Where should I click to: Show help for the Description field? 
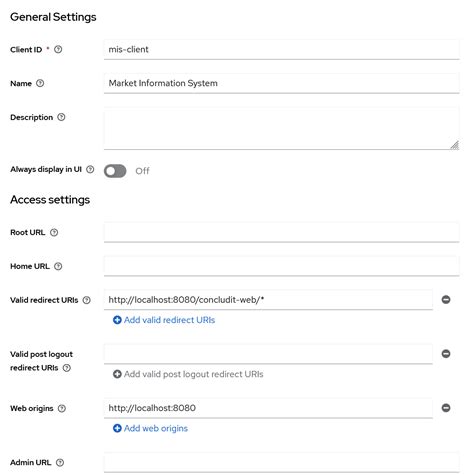tap(61, 117)
